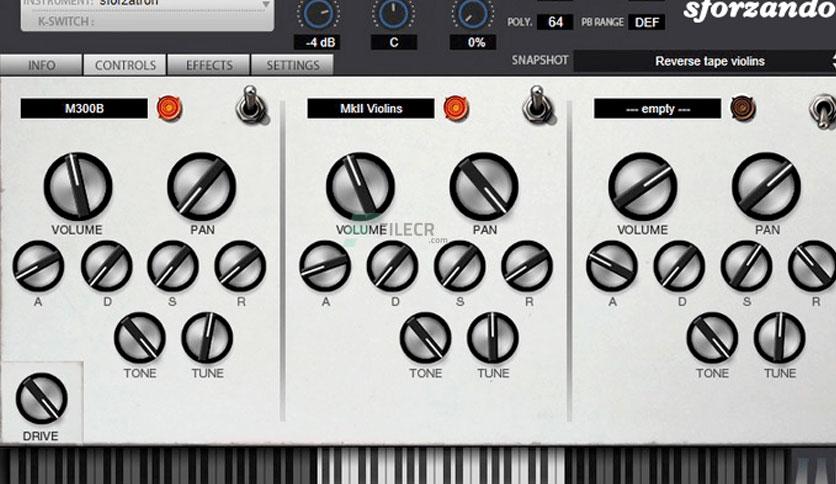Viewport: 836px width, 484px height.
Task: Click the M300B sustain (S) knob
Action: click(x=173, y=266)
